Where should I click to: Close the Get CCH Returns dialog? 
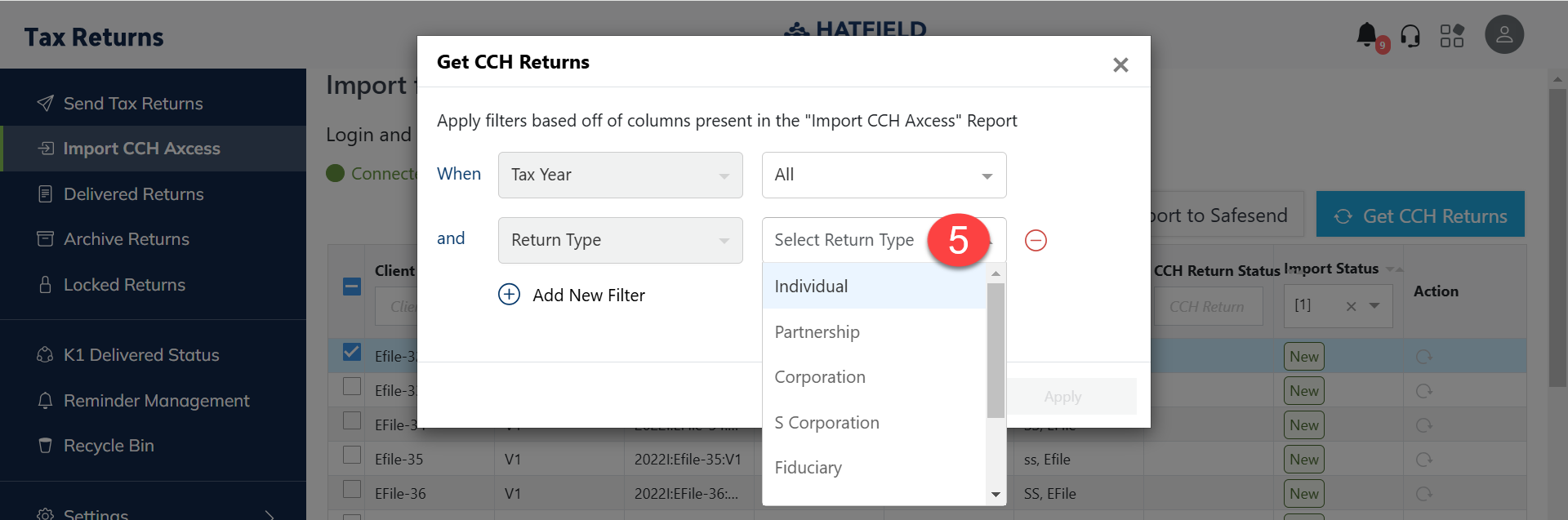[1120, 64]
